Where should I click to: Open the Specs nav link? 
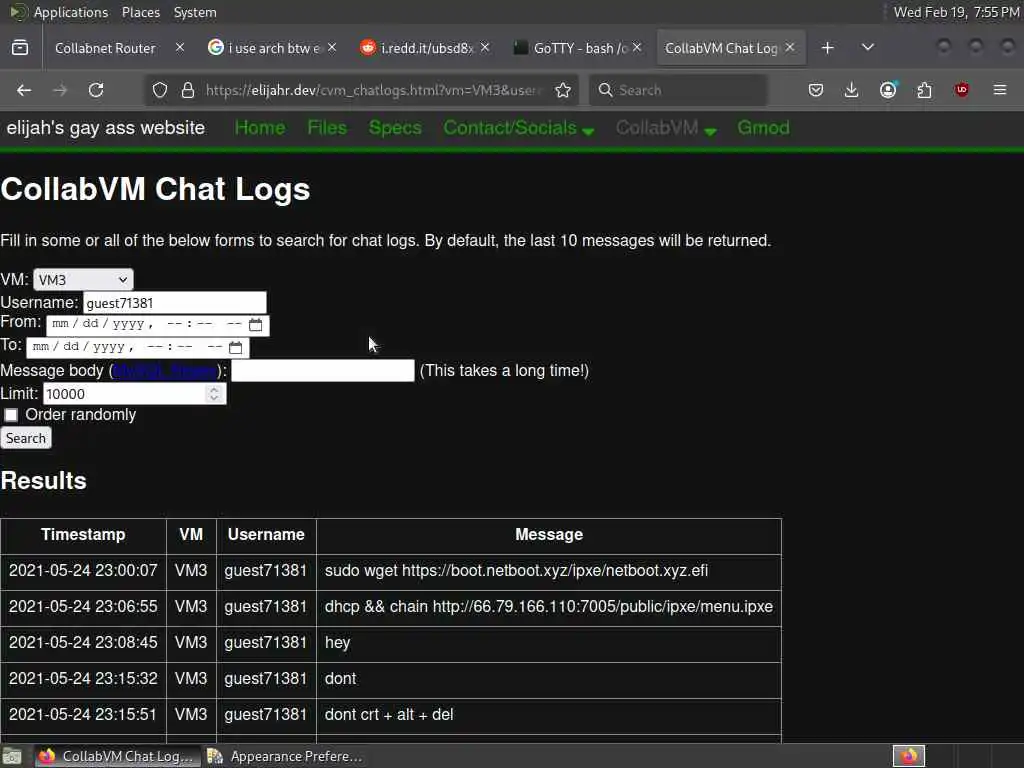pyautogui.click(x=395, y=128)
